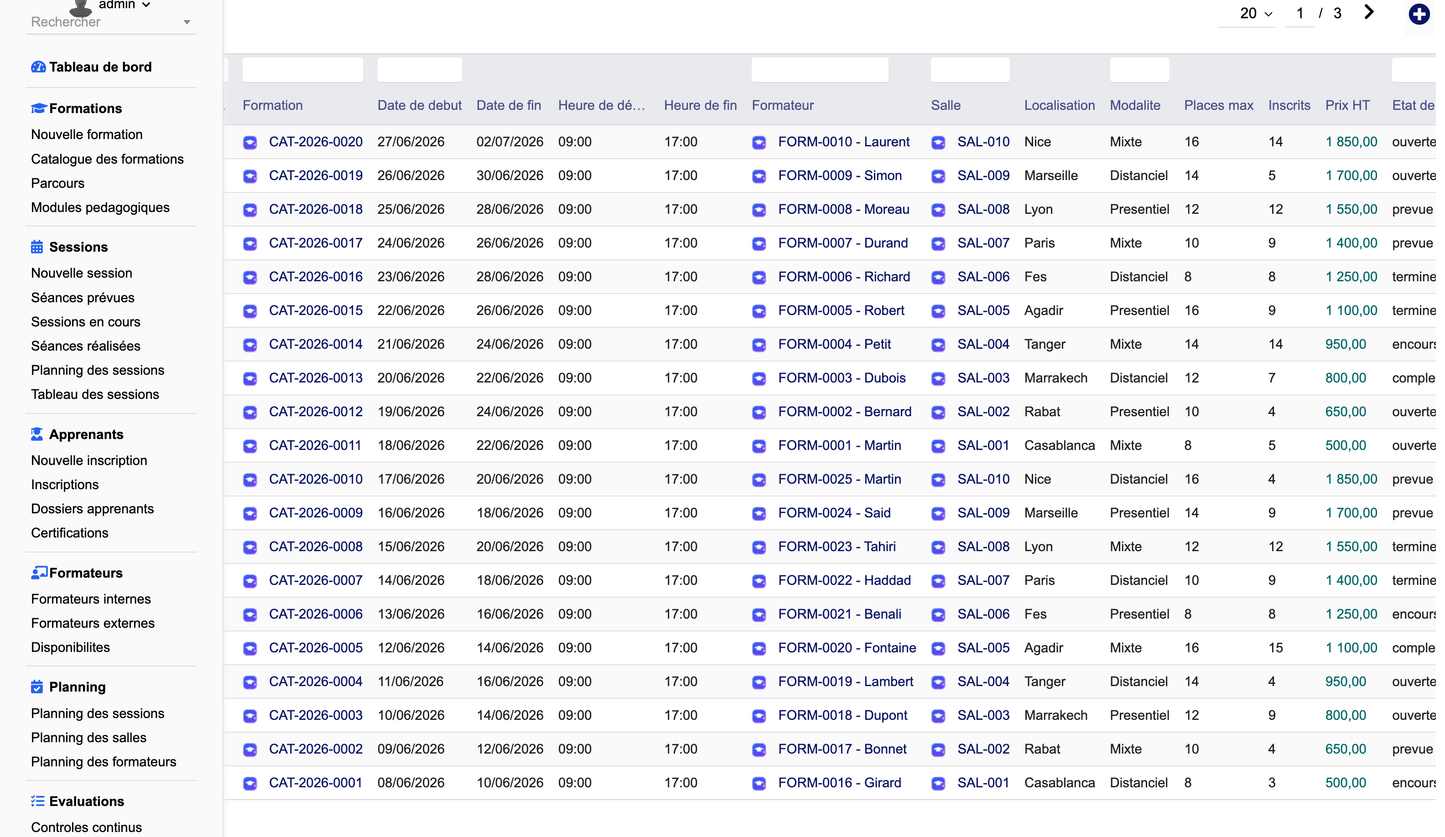Click record icon beside FORM-0003 - Dubois
The image size is (1445, 837).
point(759,379)
